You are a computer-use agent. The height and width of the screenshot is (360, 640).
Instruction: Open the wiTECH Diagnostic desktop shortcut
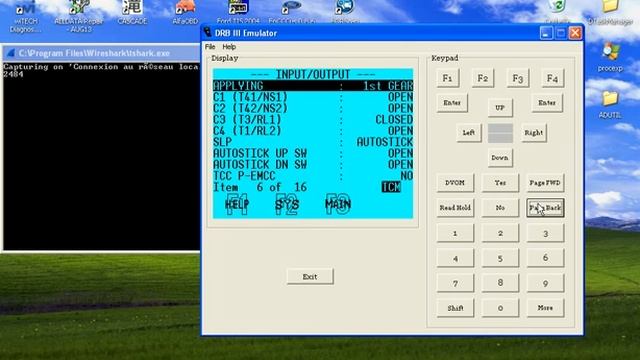pos(24,16)
